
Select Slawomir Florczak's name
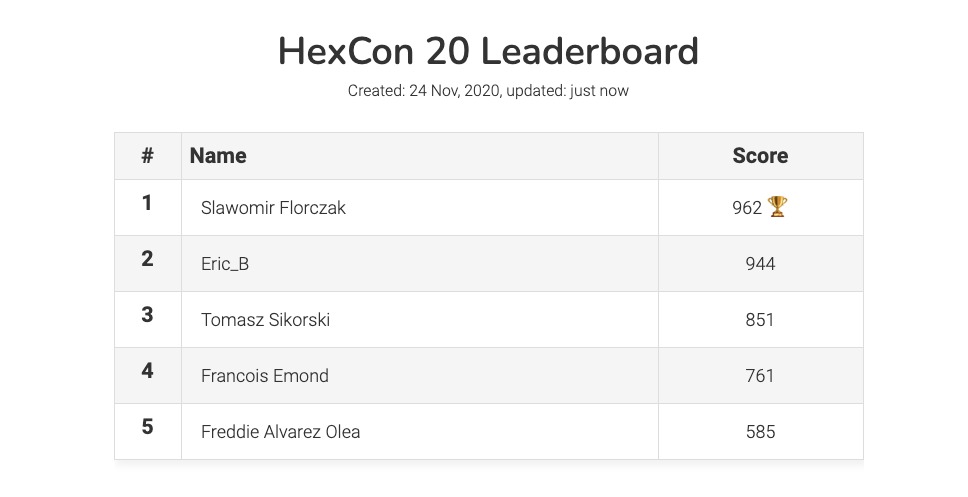(273, 208)
